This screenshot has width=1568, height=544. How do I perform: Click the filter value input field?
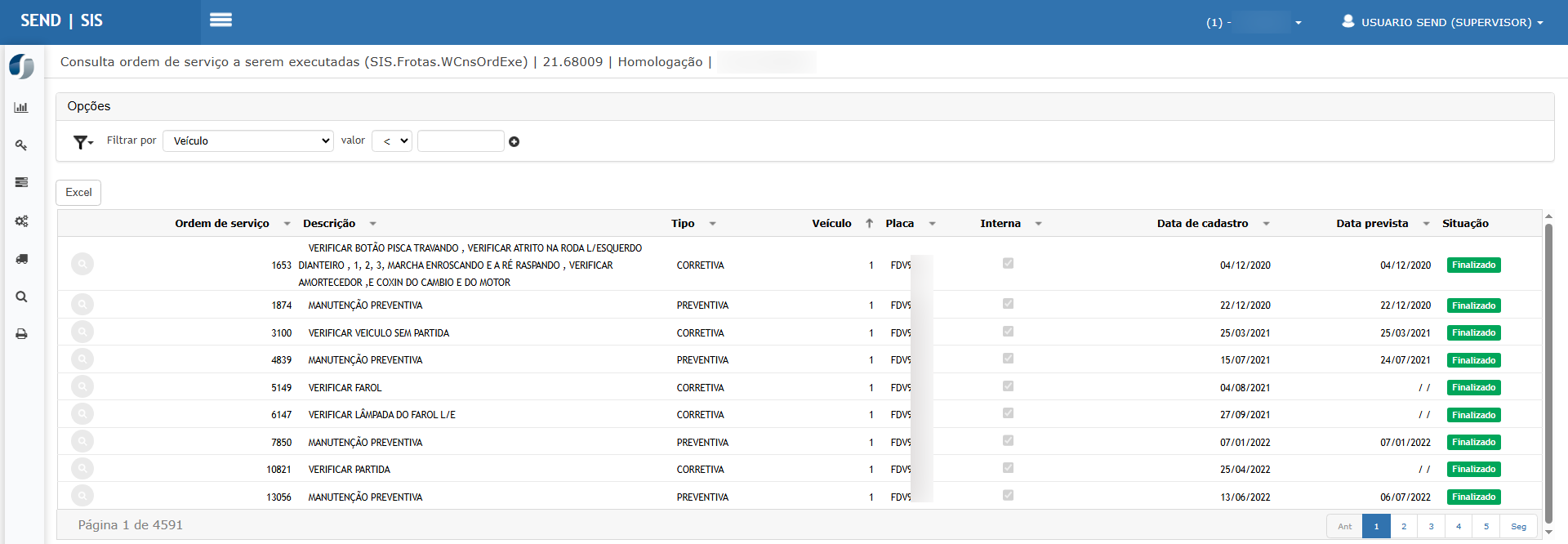pos(461,141)
